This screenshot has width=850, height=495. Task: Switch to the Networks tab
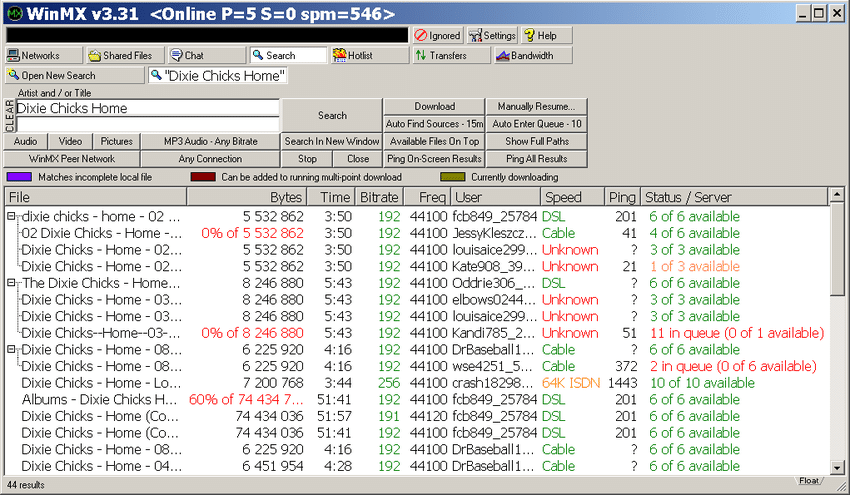click(x=44, y=55)
